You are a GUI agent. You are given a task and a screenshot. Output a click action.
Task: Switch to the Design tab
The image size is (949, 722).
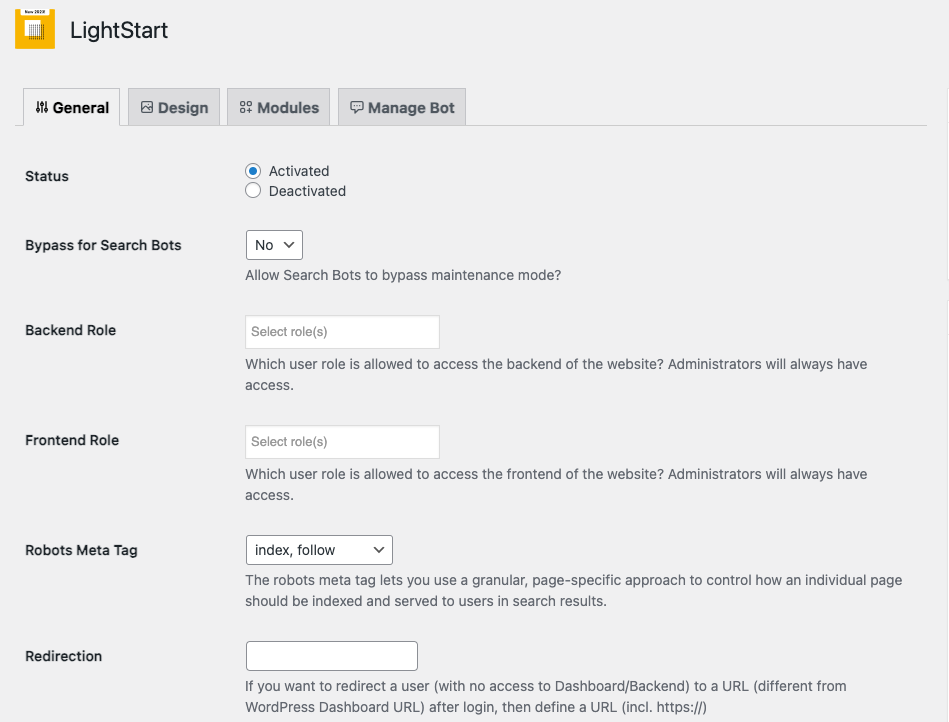point(174,107)
